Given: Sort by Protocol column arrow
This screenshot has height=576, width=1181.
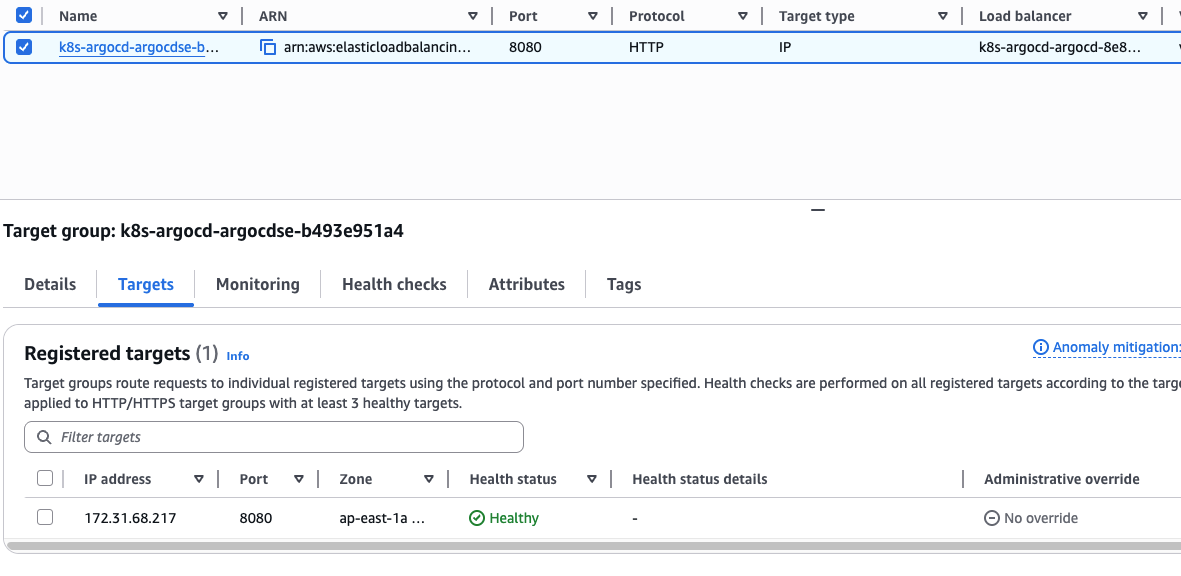Looking at the screenshot, I should point(743,16).
